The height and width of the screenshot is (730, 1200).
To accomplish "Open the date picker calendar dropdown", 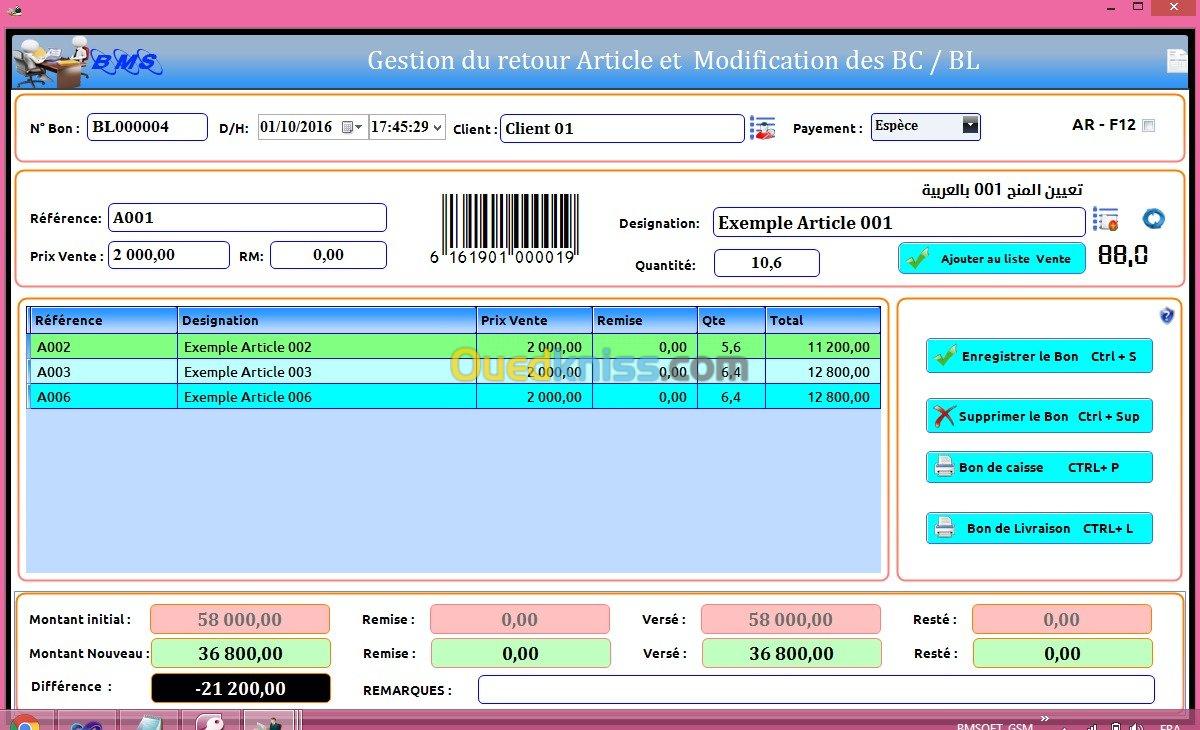I will click(353, 128).
